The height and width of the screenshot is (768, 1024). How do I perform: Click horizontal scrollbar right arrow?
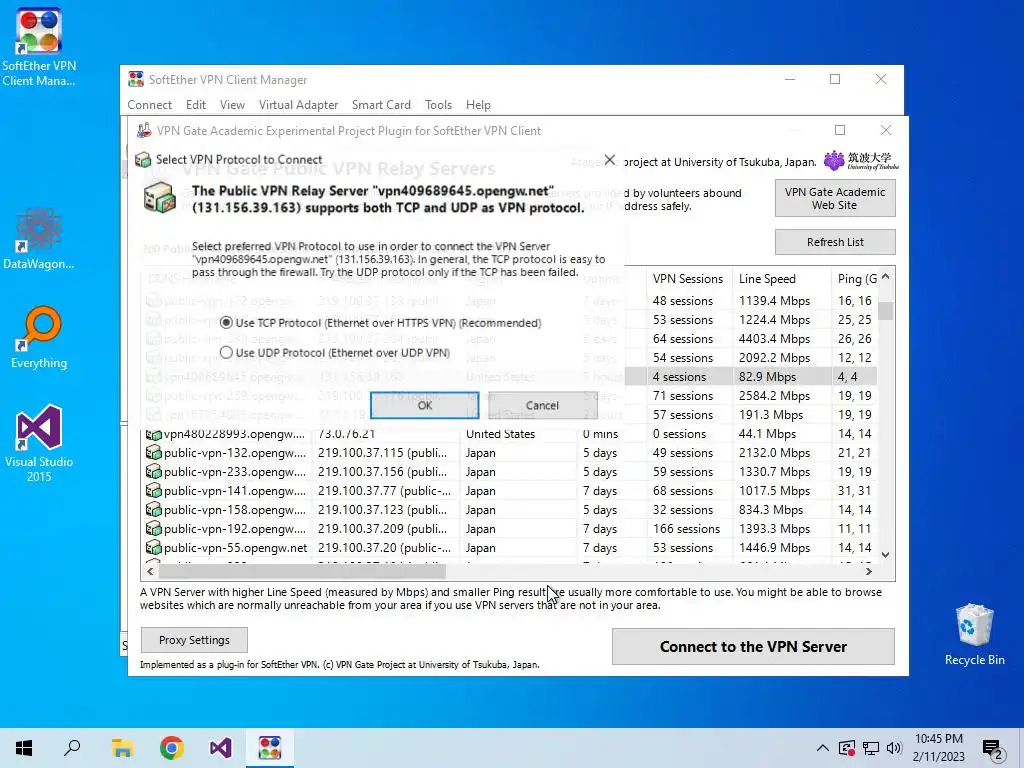click(x=869, y=571)
